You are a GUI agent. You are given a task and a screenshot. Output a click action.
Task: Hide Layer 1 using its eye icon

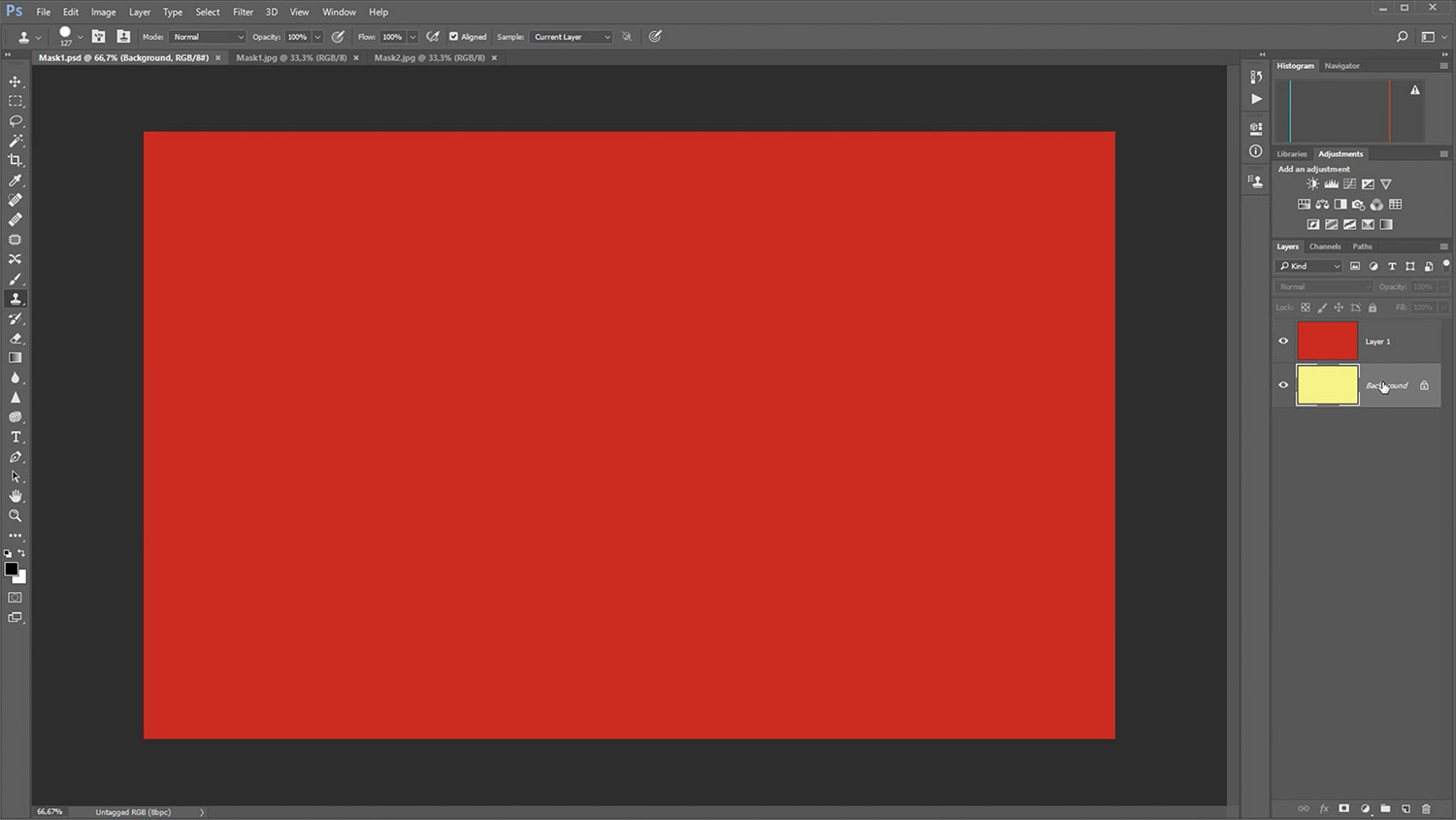[x=1283, y=342]
